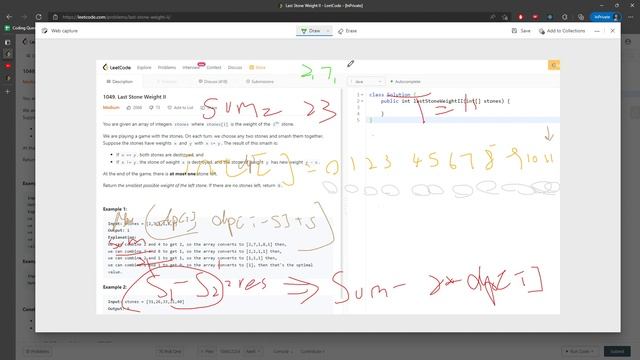Click the red extension icon in toolbar

tap(520, 17)
